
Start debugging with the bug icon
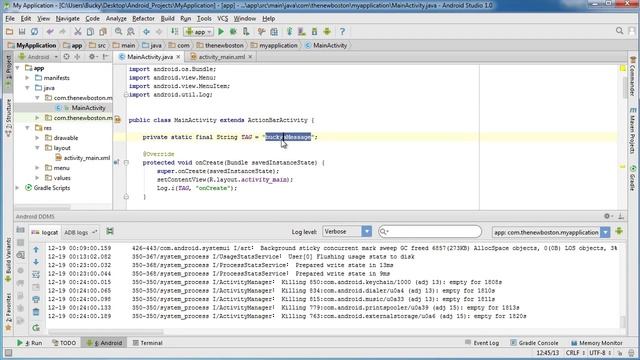pos(233,31)
